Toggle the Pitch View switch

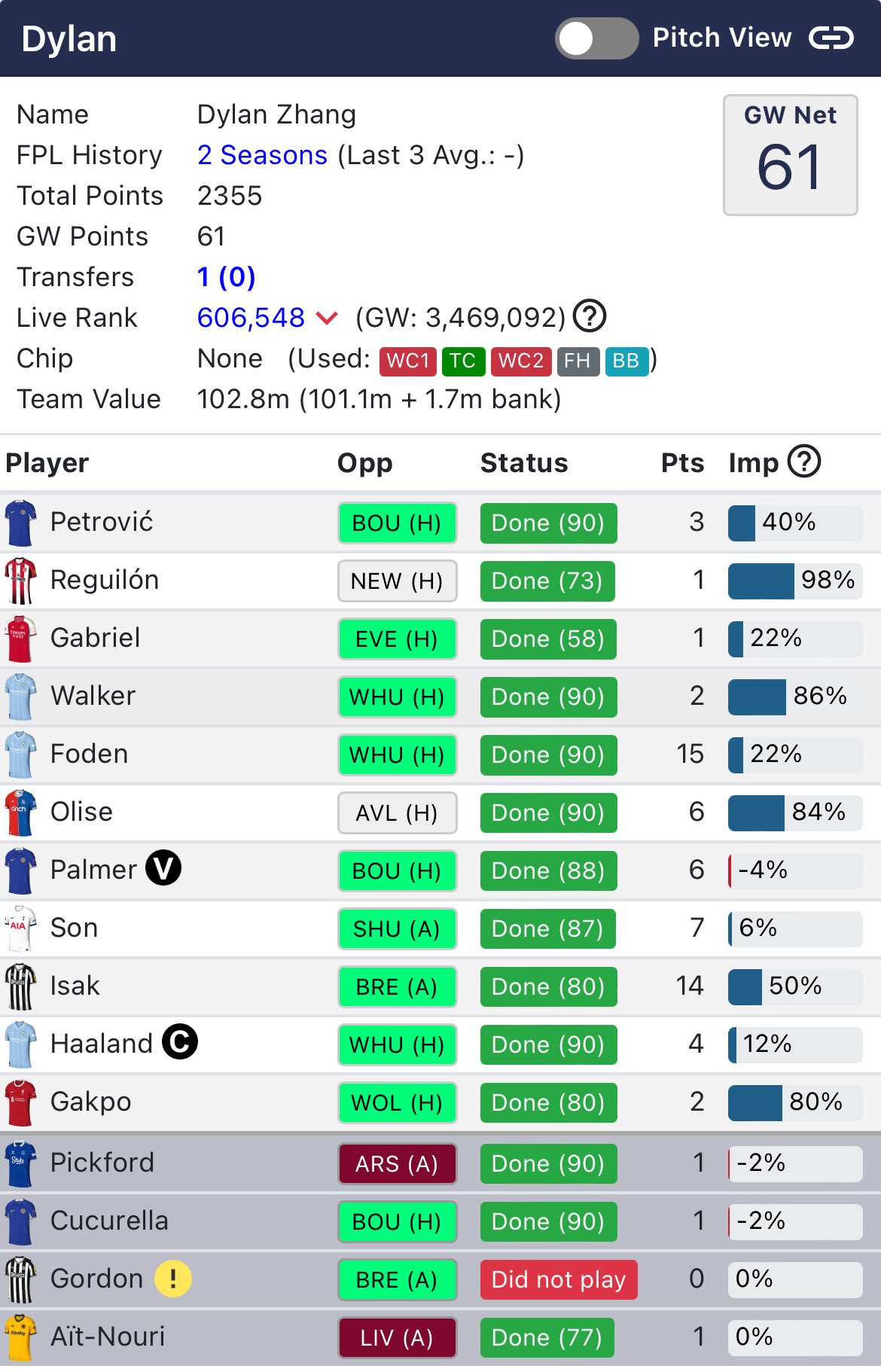pos(597,38)
